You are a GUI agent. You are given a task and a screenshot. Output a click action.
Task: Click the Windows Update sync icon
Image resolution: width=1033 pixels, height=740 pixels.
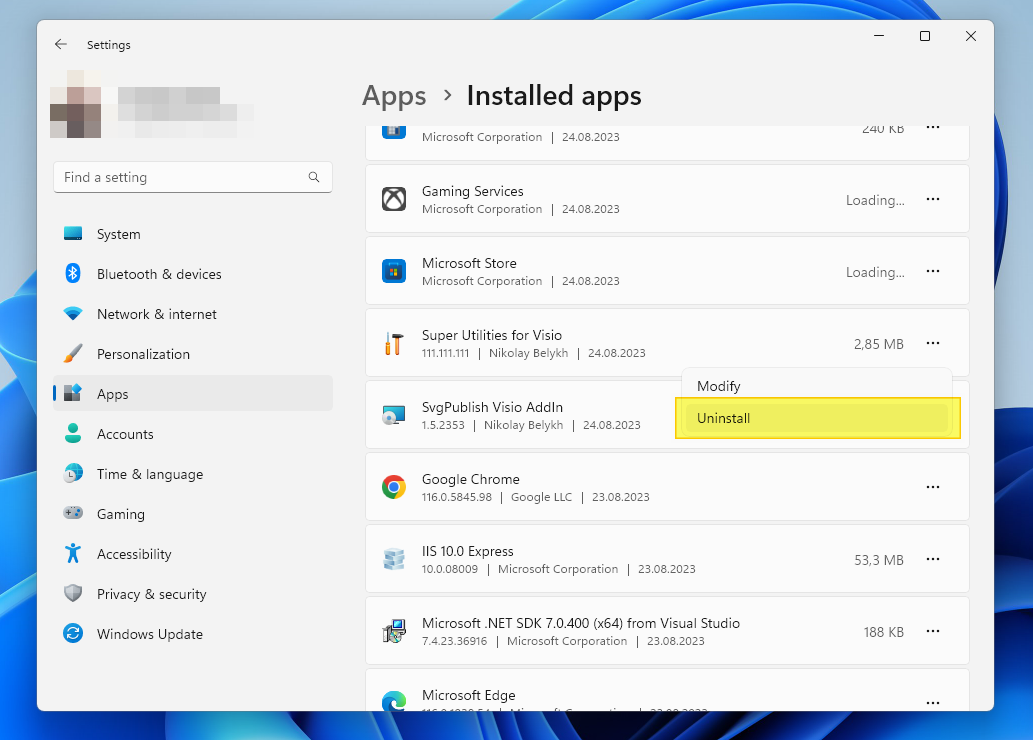coord(73,634)
